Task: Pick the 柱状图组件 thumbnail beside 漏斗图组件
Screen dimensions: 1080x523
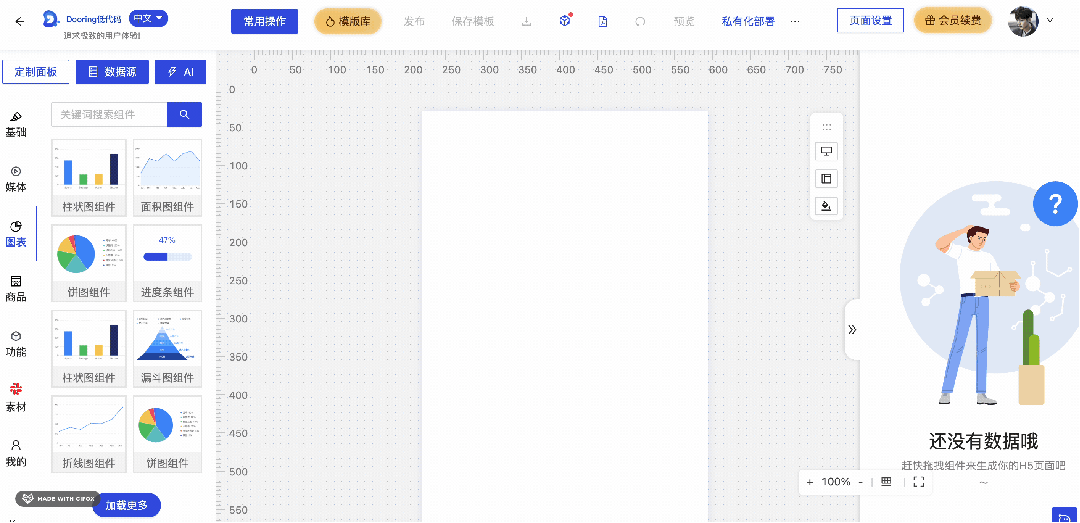Action: pos(89,349)
